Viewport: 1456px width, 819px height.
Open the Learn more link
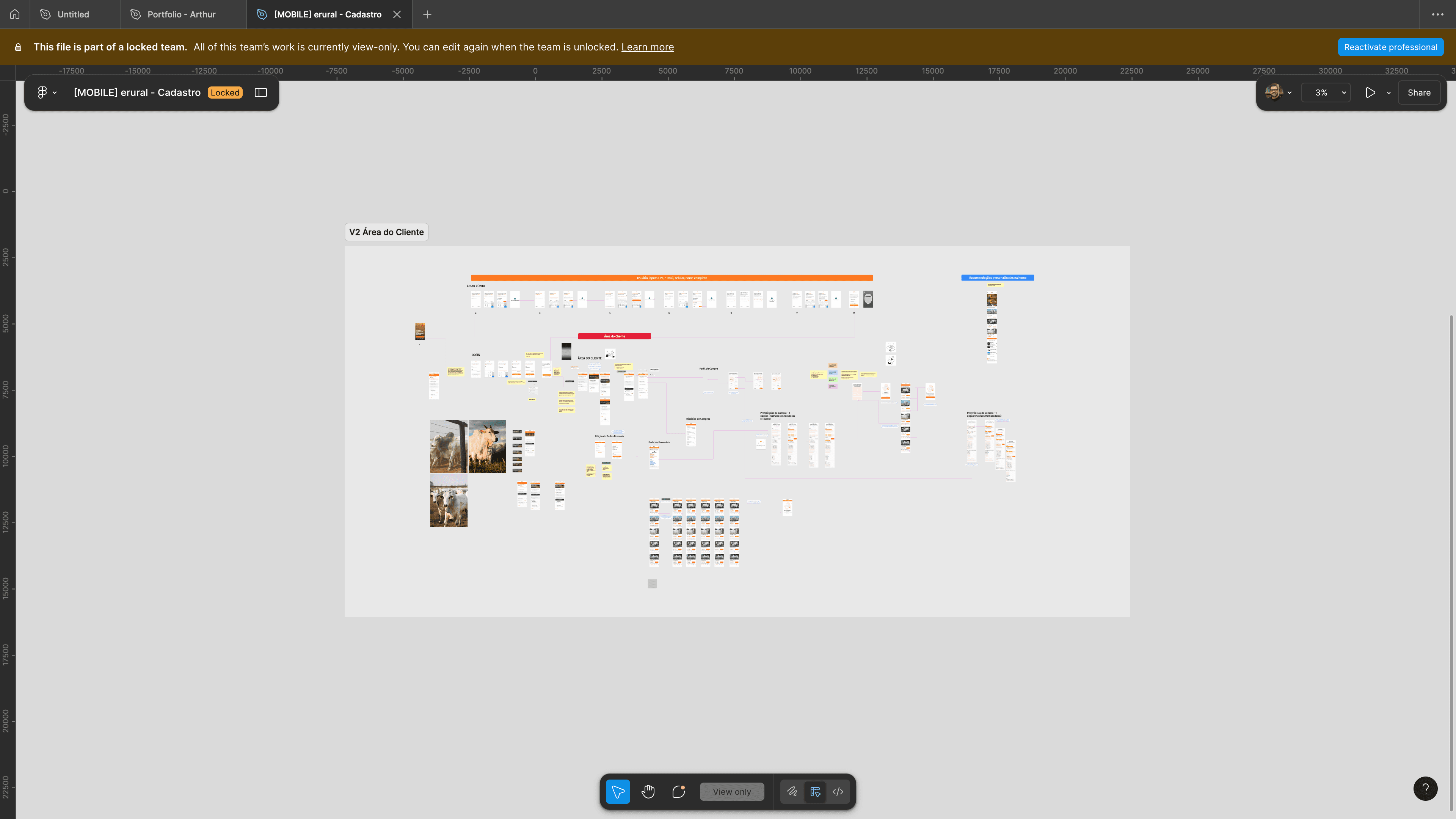point(647,47)
